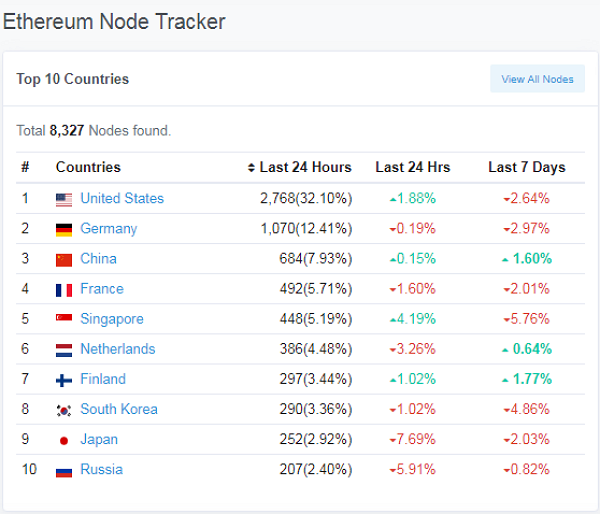The height and width of the screenshot is (514, 600).
Task: Click the Russia flag icon
Action: tap(64, 472)
